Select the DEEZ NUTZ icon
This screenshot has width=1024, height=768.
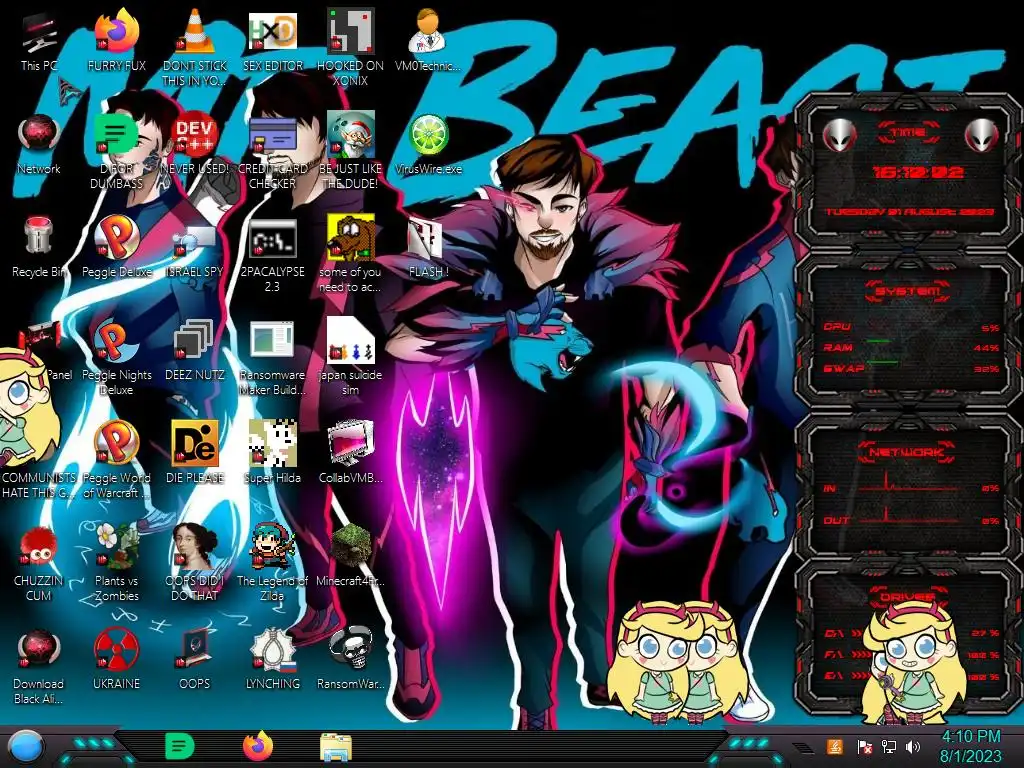(x=194, y=350)
